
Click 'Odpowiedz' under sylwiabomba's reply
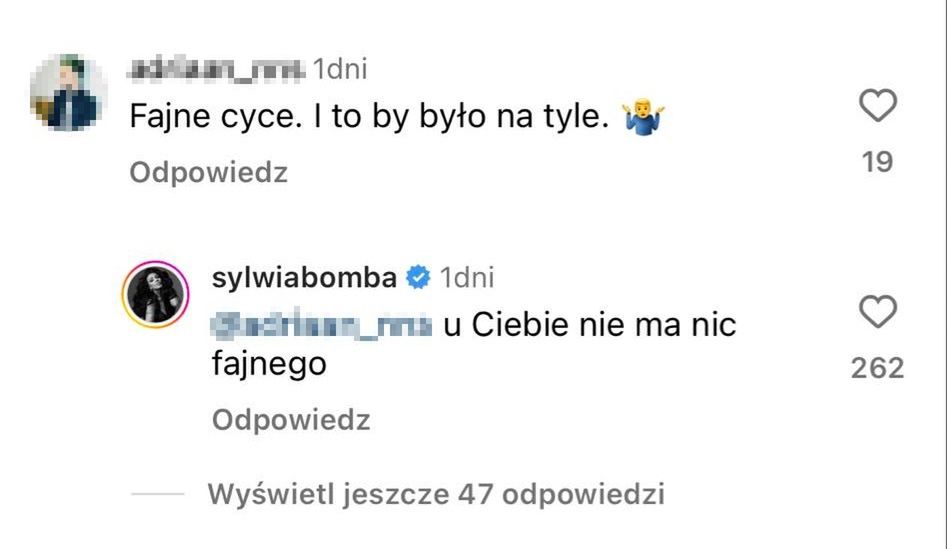291,421
